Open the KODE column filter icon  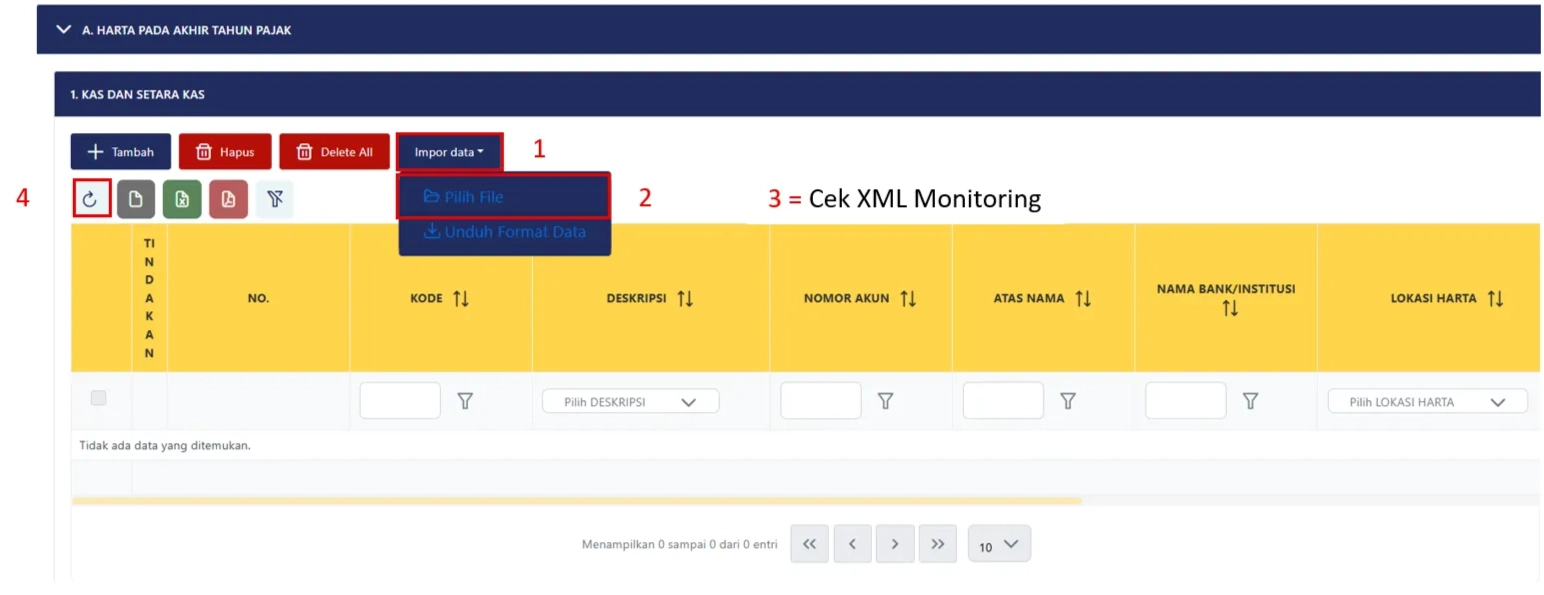tap(465, 401)
